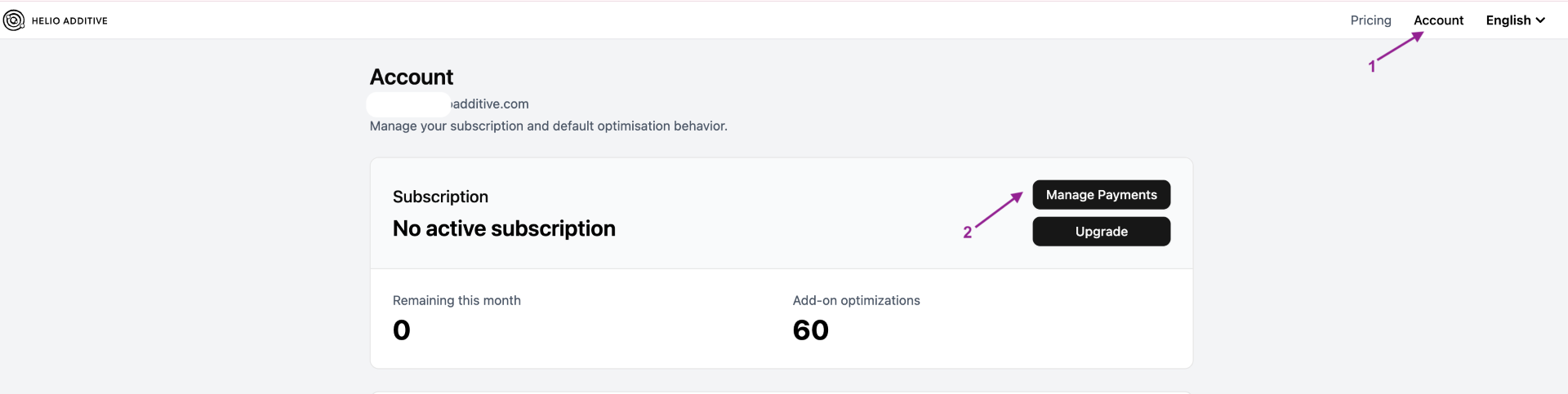Screen dimensions: 1568x394
Task: Click the chevron arrow beside English
Action: tap(1540, 20)
